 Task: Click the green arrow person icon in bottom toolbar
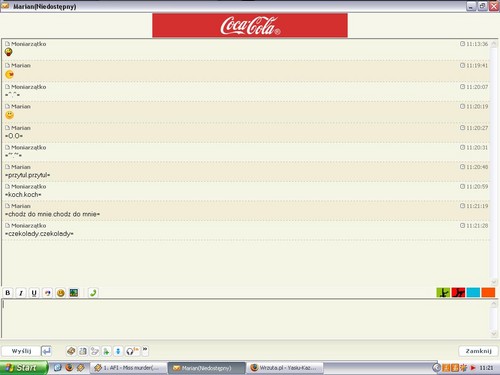pyautogui.click(x=106, y=351)
